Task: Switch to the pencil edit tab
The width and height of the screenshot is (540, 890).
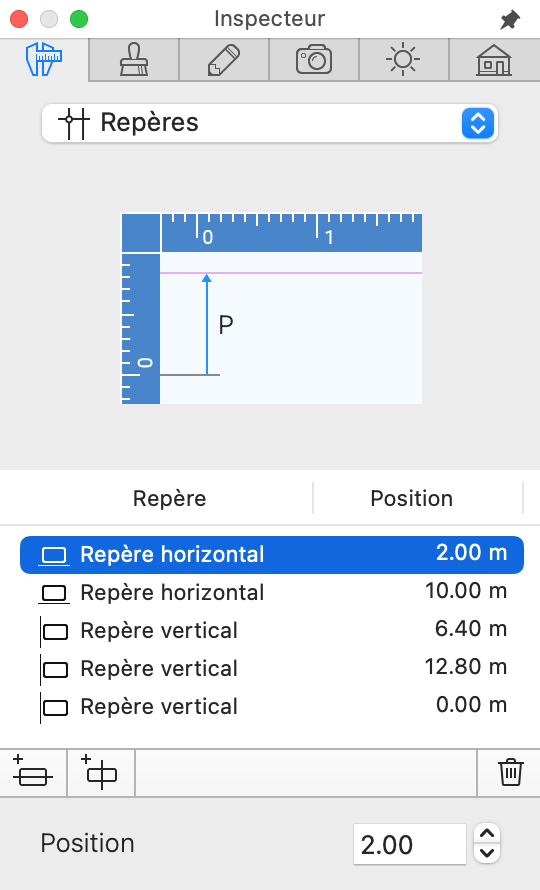Action: pyautogui.click(x=224, y=60)
